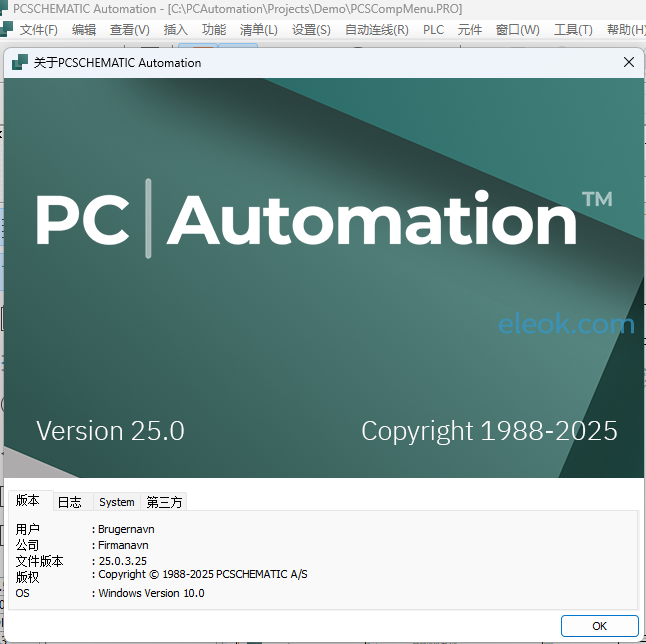Open the 自动连线(R) menu
This screenshot has width=646, height=644.
376,30
